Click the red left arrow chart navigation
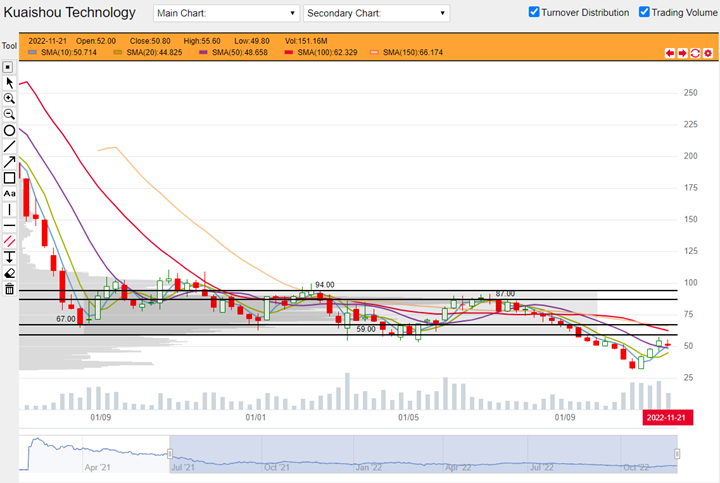The width and height of the screenshot is (720, 483). pyautogui.click(x=670, y=53)
